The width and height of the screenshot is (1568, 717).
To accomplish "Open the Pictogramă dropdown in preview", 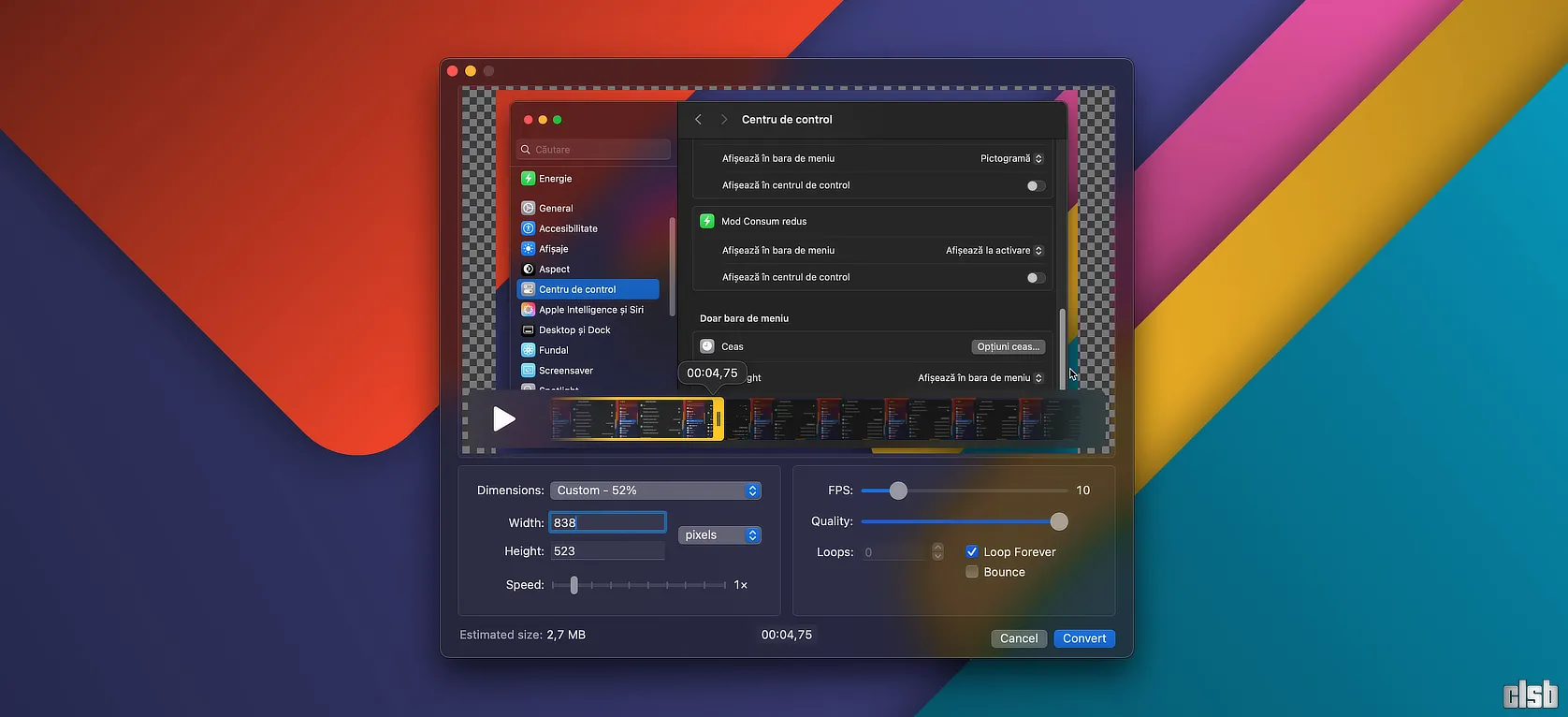I will pyautogui.click(x=1011, y=158).
